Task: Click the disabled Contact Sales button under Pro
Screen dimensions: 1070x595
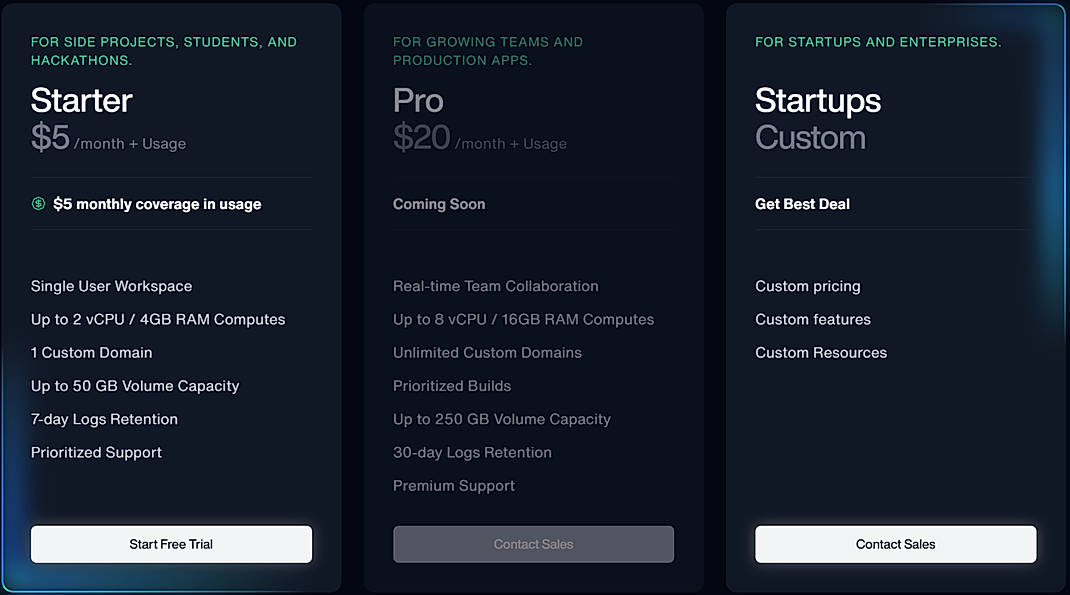Action: (x=534, y=544)
